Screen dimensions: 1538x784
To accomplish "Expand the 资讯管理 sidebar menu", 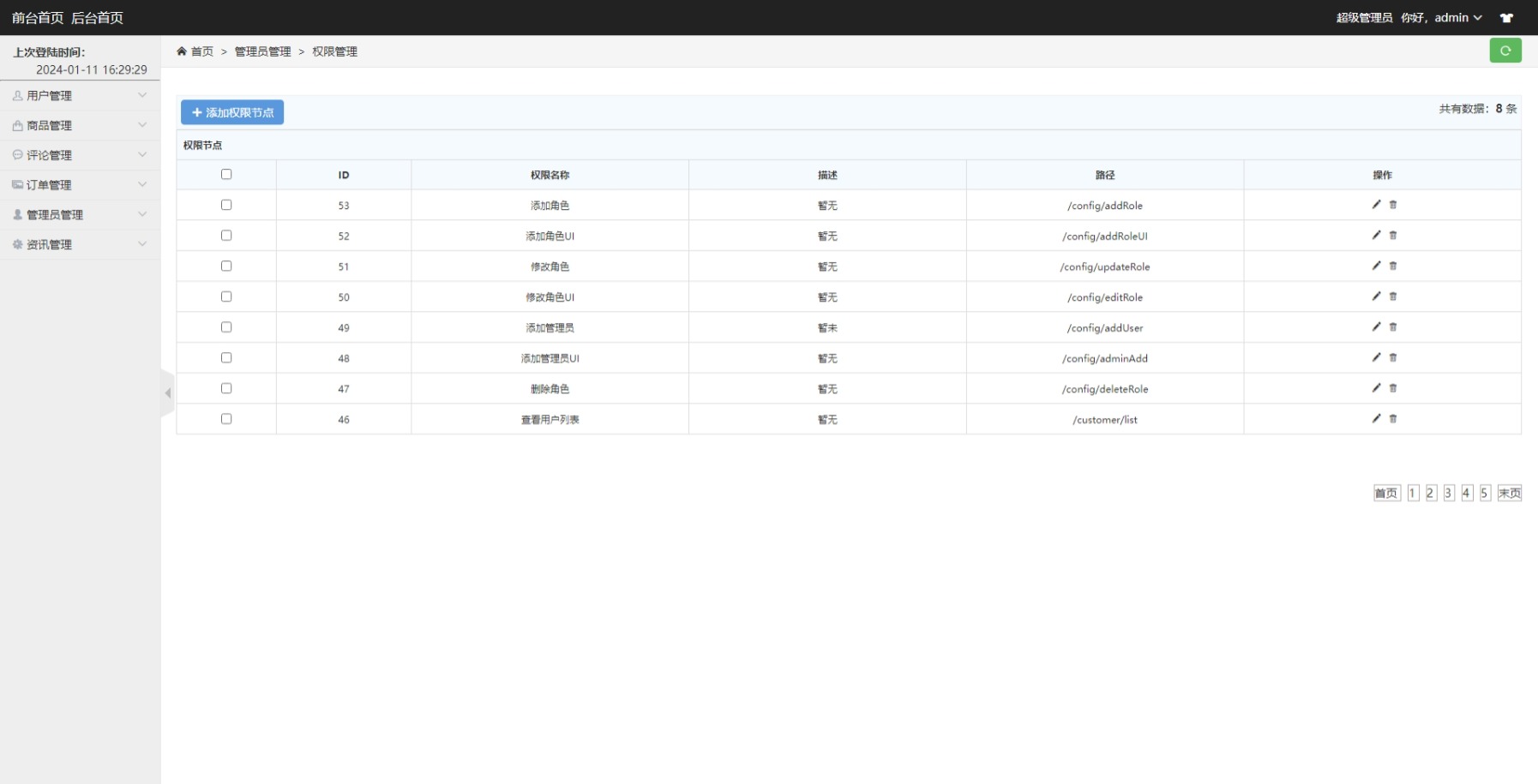I will coord(80,244).
